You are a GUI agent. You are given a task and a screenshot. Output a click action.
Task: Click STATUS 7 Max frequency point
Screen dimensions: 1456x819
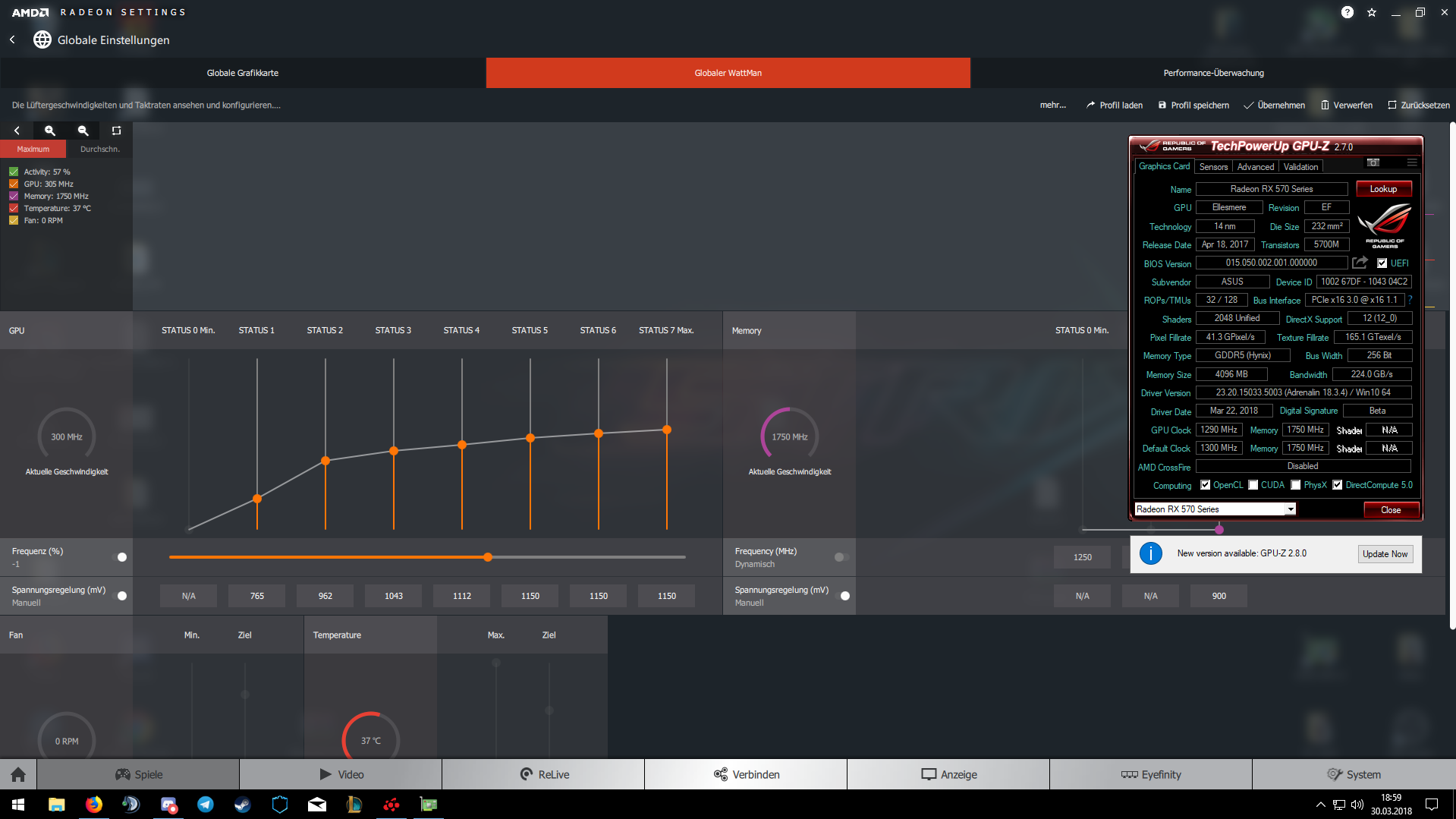[667, 430]
